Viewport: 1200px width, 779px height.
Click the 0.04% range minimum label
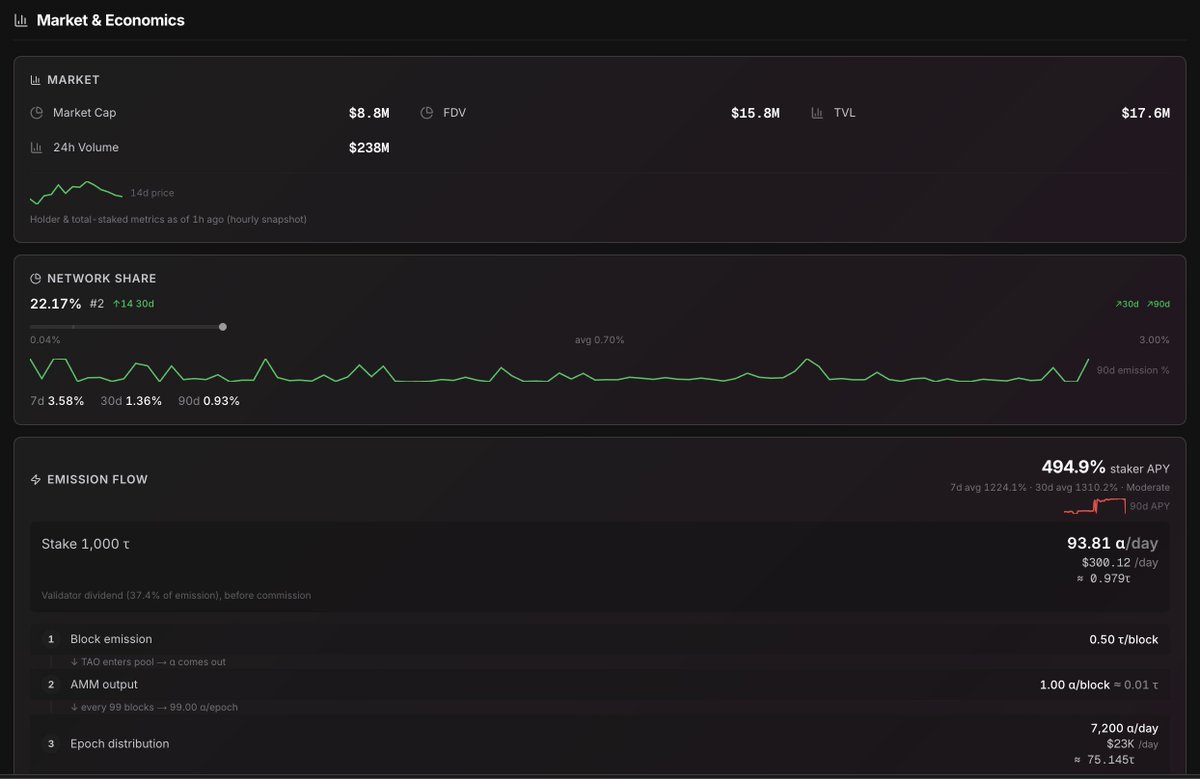tap(44, 340)
